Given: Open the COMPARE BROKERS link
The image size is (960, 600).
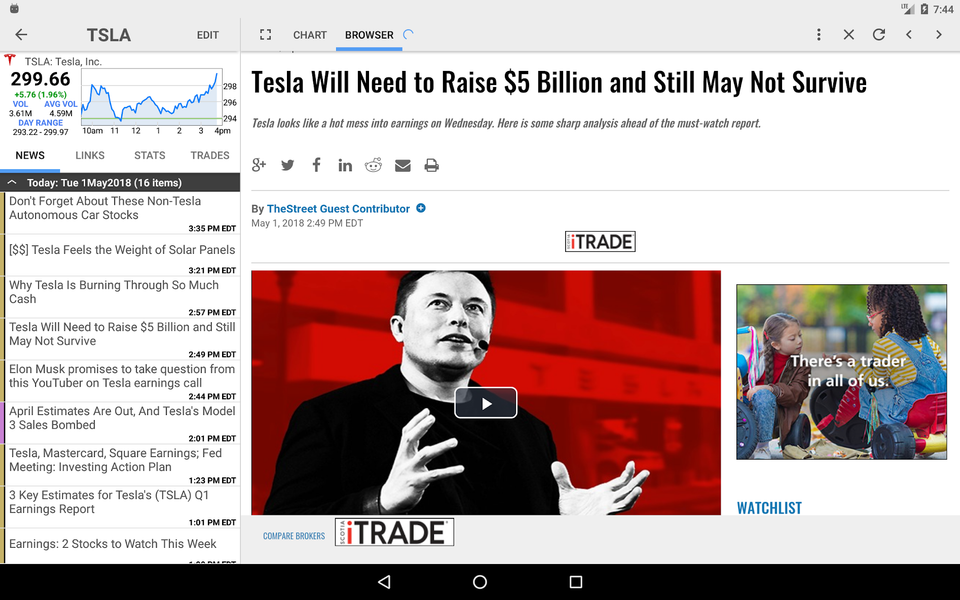Looking at the screenshot, I should coord(293,536).
